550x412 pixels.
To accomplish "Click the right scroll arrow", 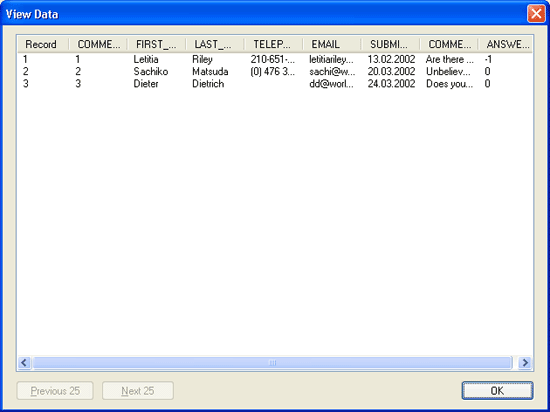I will (x=525, y=362).
